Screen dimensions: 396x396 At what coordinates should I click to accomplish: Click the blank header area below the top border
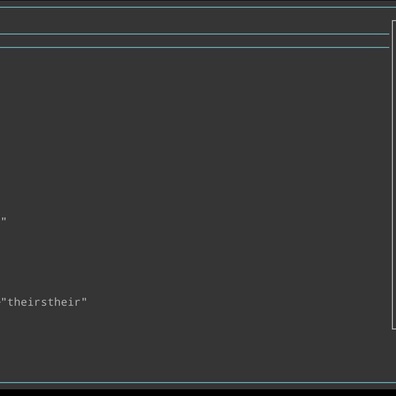(x=195, y=20)
